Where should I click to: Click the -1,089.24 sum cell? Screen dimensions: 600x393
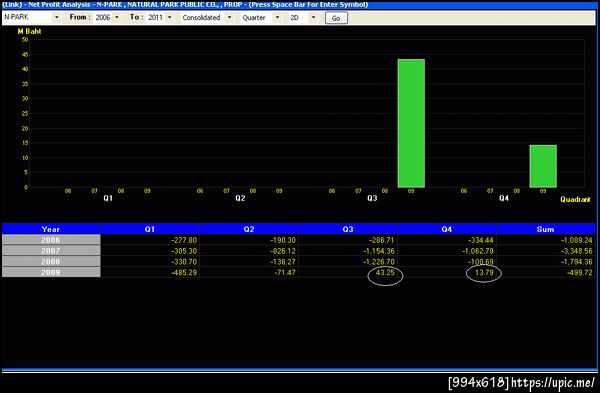click(576, 240)
